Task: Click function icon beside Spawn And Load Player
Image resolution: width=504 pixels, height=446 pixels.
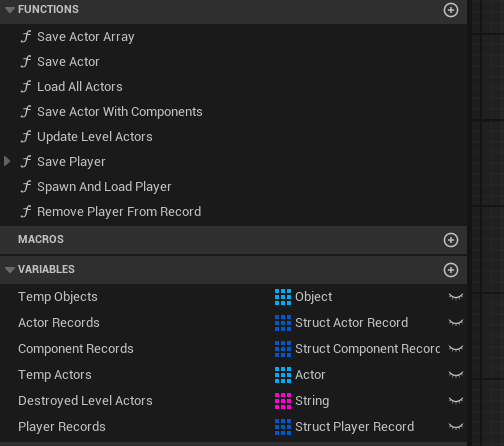Action: pyautogui.click(x=26, y=187)
